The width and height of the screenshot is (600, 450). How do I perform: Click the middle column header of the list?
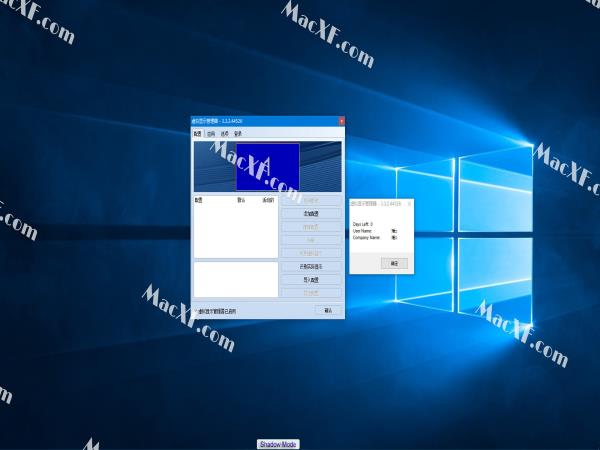241,200
